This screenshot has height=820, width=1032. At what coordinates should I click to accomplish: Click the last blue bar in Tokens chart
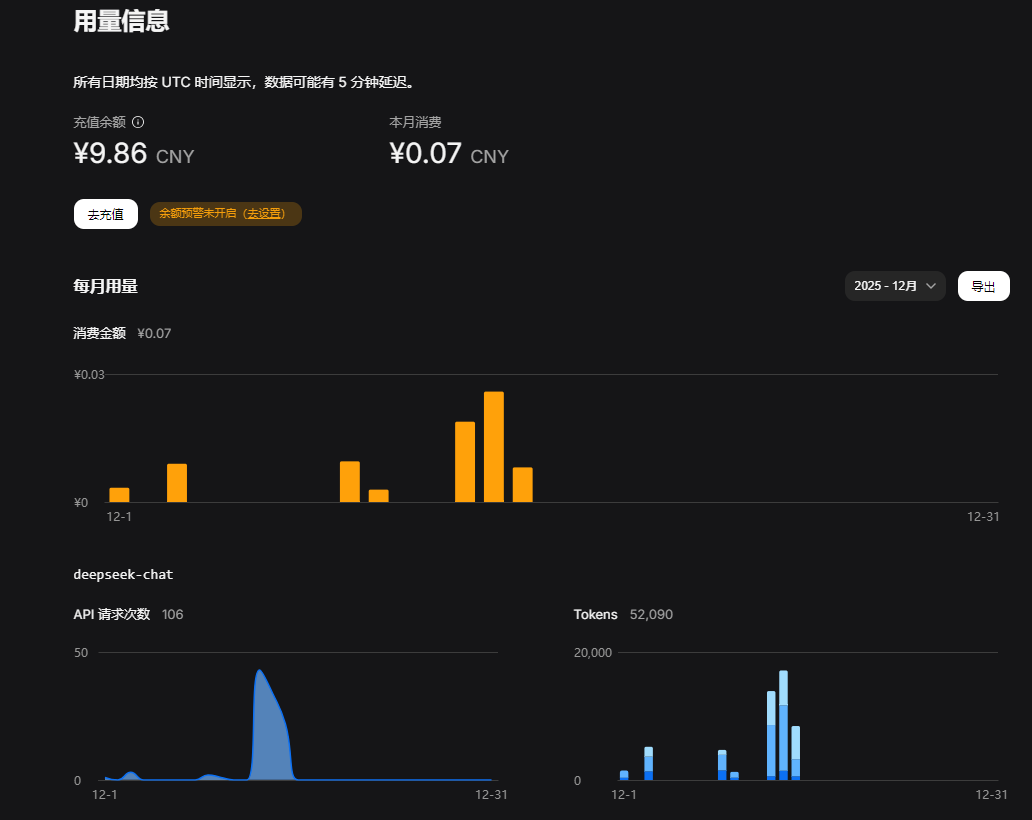[795, 753]
